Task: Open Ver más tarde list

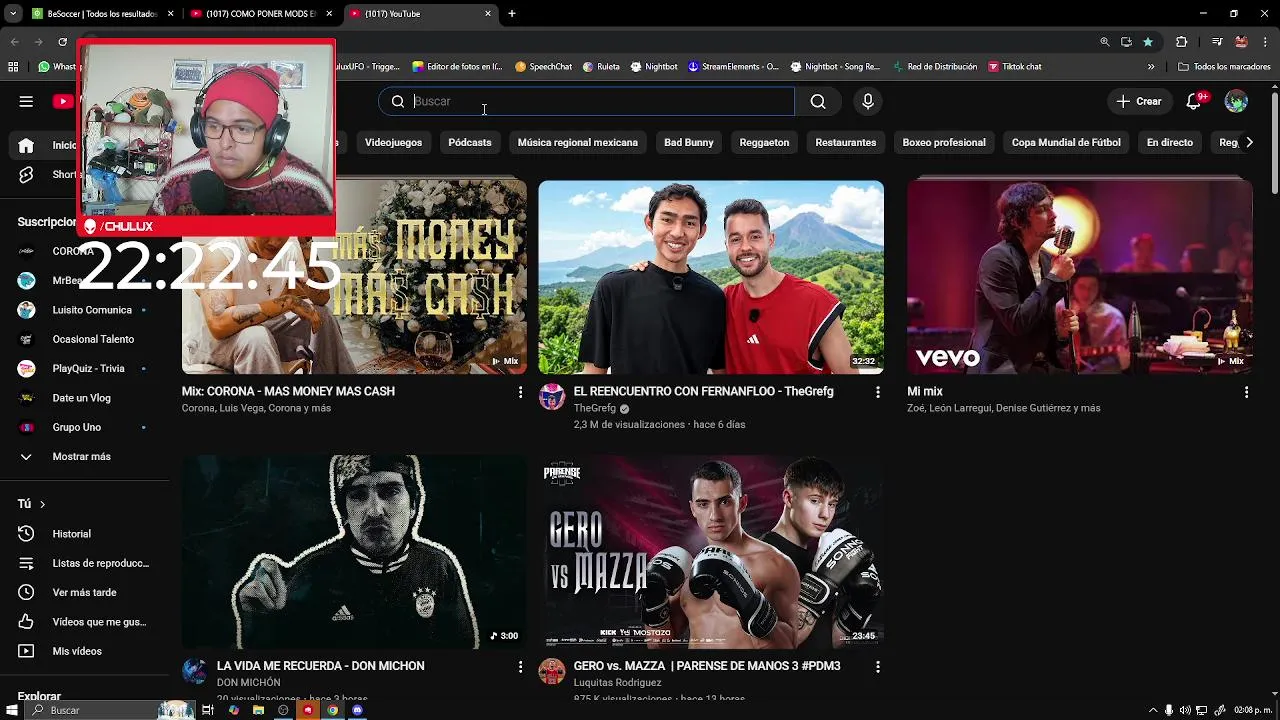Action: pos(85,593)
